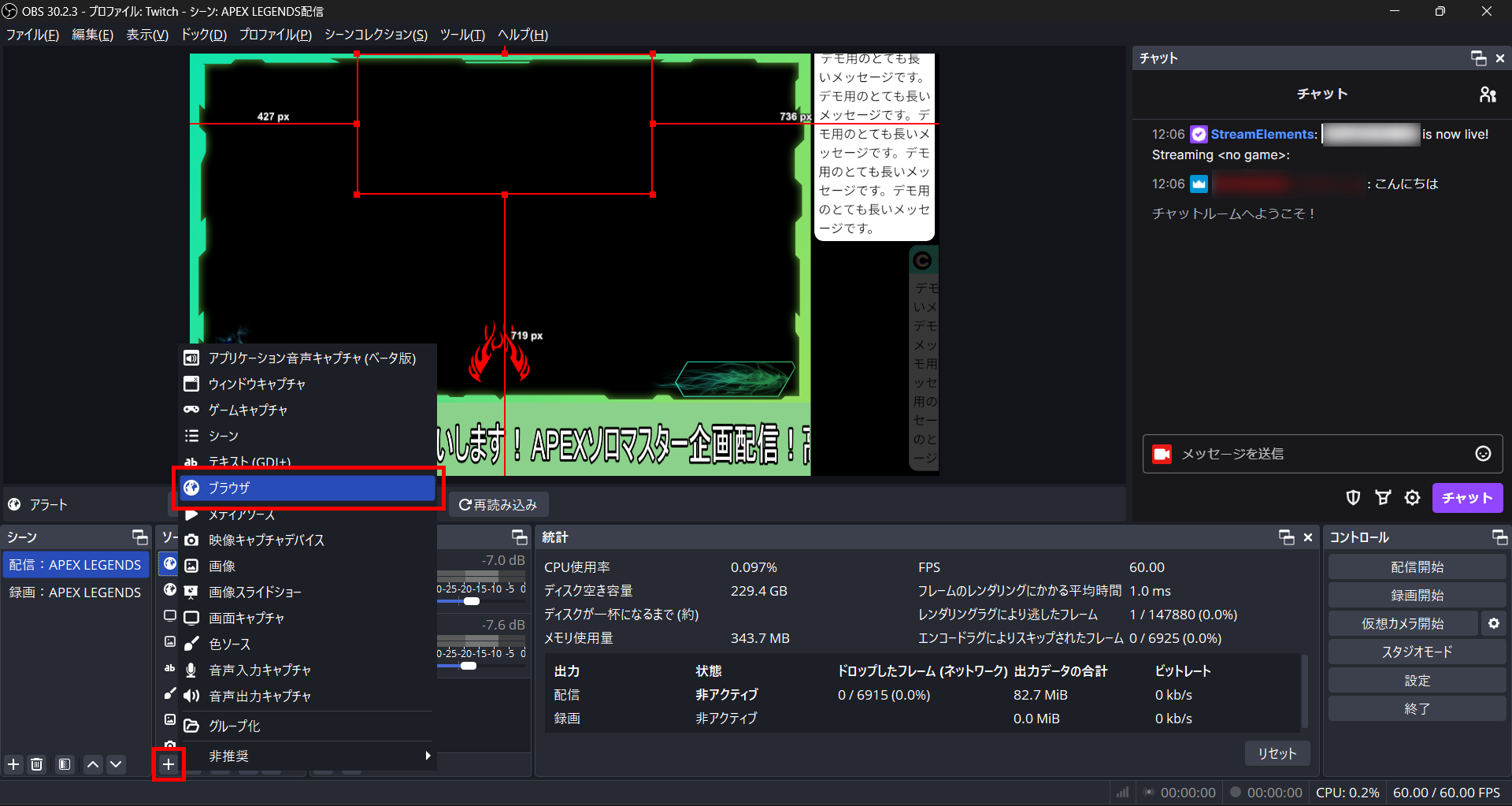Select scene 録画：APEX LEGENDS
Image resolution: width=1512 pixels, height=806 pixels.
tap(76, 592)
